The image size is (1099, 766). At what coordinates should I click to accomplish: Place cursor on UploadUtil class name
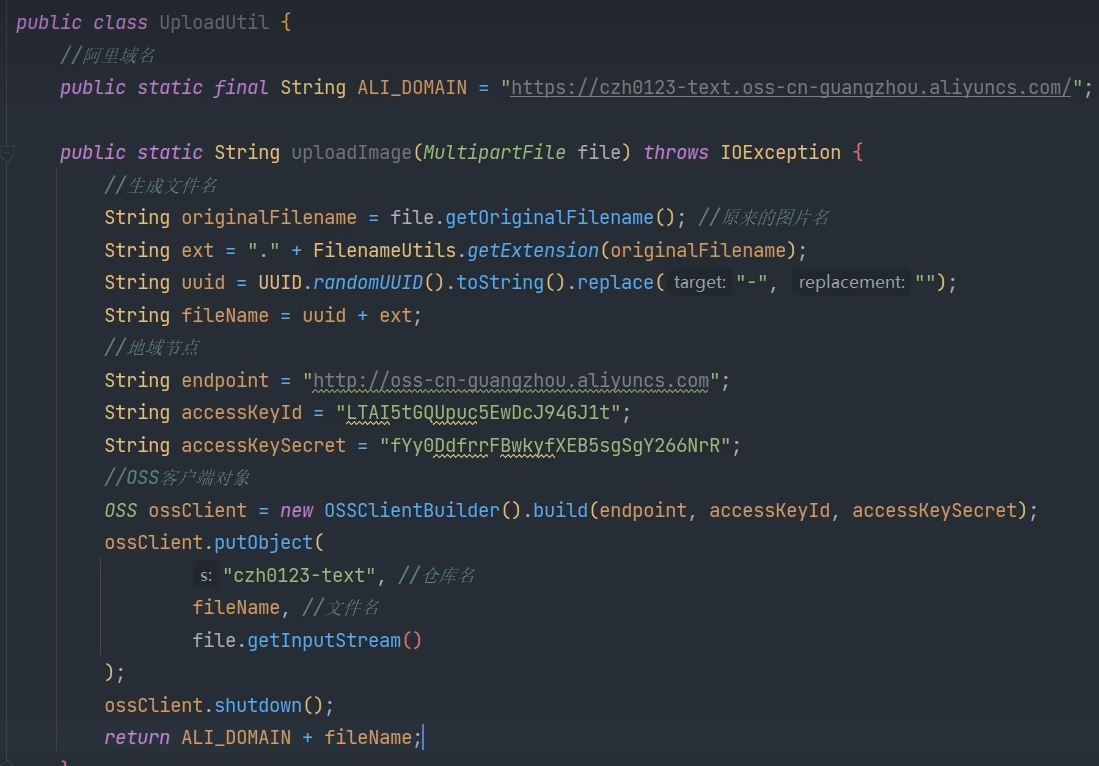[214, 22]
